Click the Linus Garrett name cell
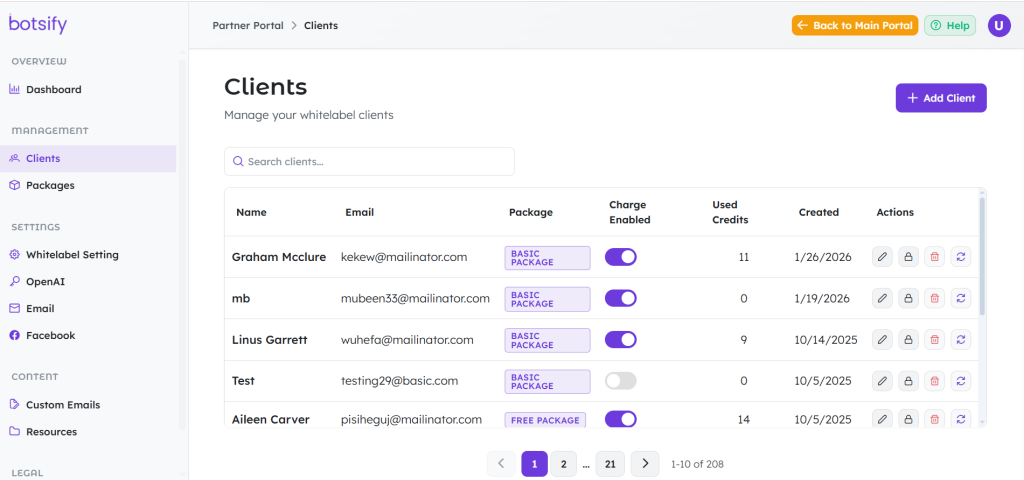Screen dimensions: 1024x480 [x=270, y=340]
